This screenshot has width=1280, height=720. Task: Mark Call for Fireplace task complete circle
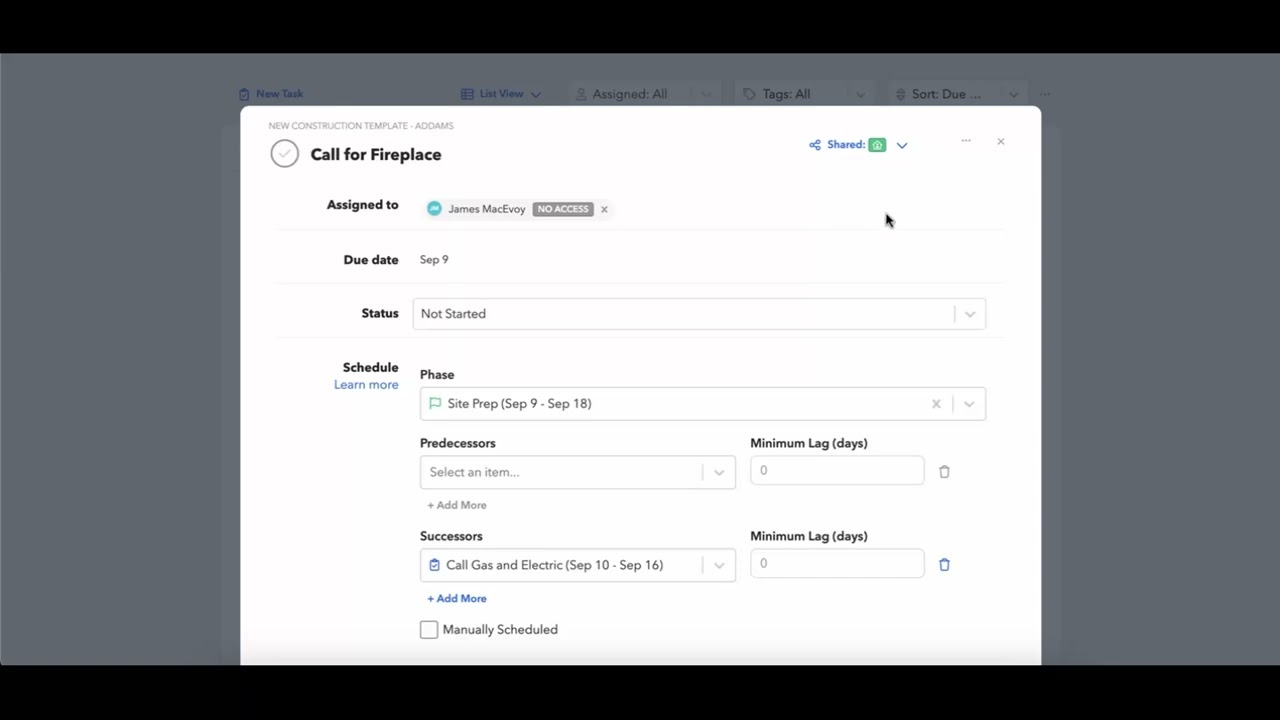click(284, 154)
